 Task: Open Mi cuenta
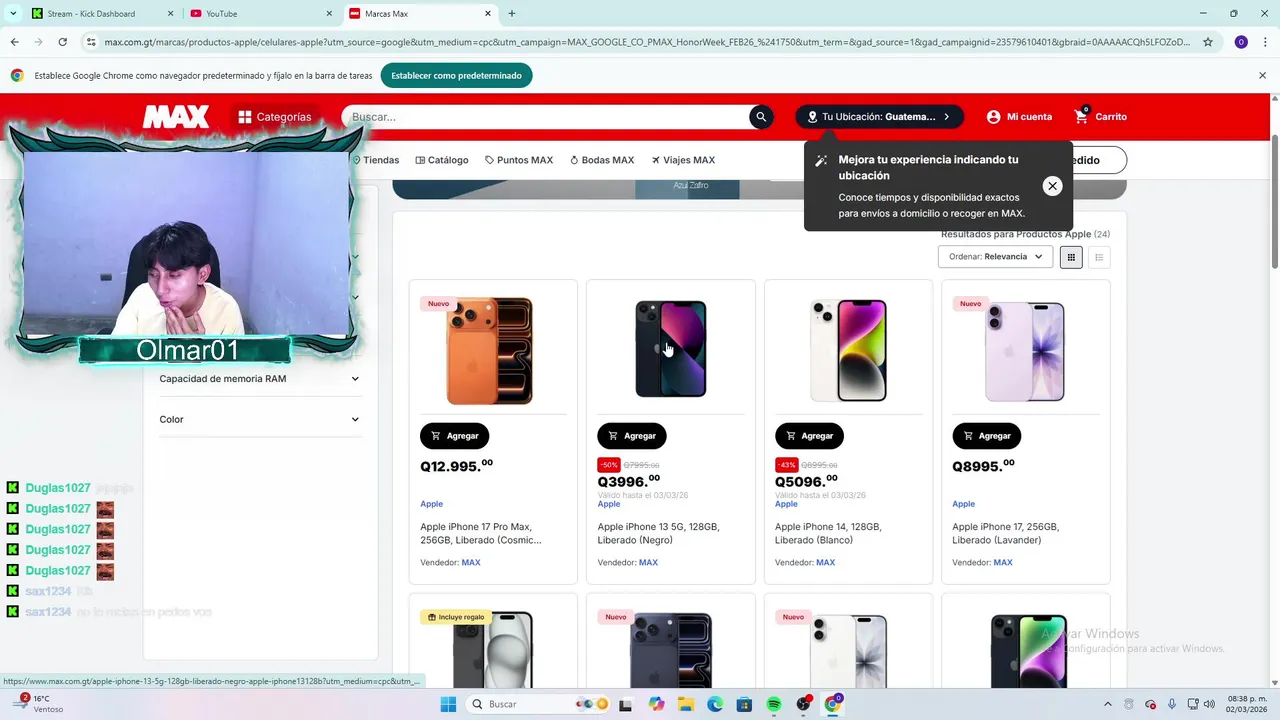1019,117
